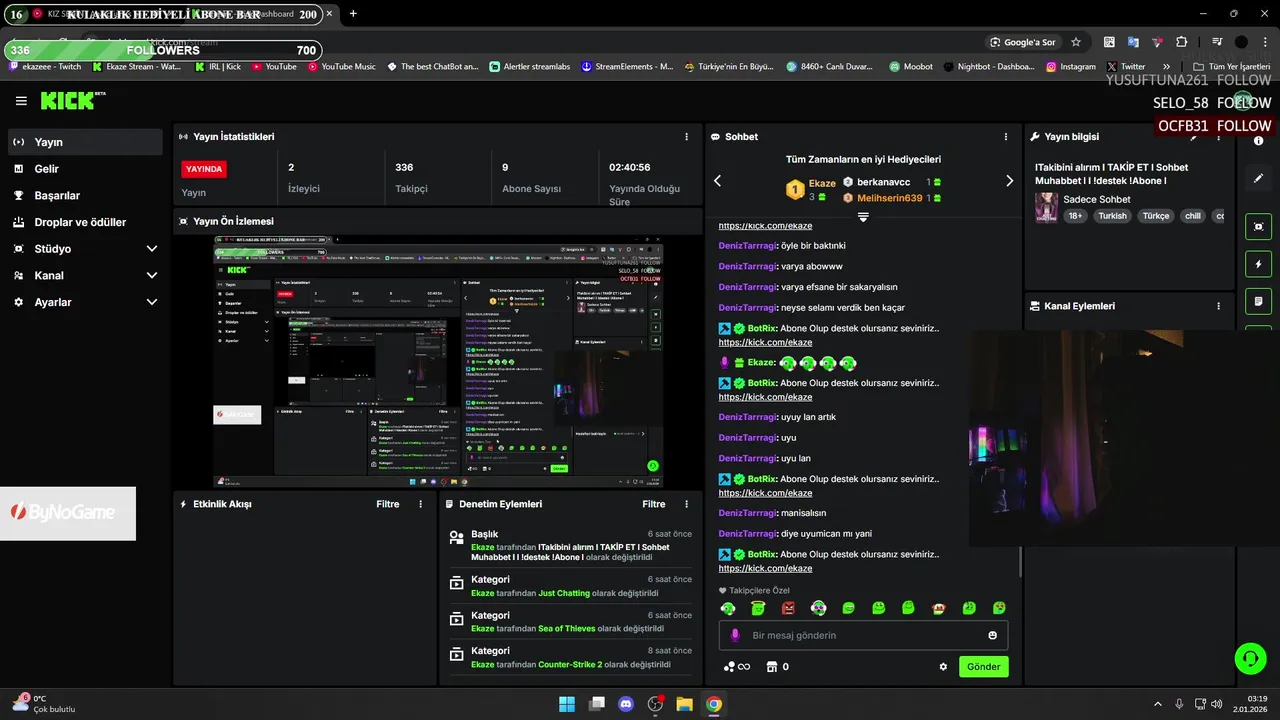Open Droplar ve ödüller in sidebar
The height and width of the screenshot is (720, 1280).
tap(85, 222)
